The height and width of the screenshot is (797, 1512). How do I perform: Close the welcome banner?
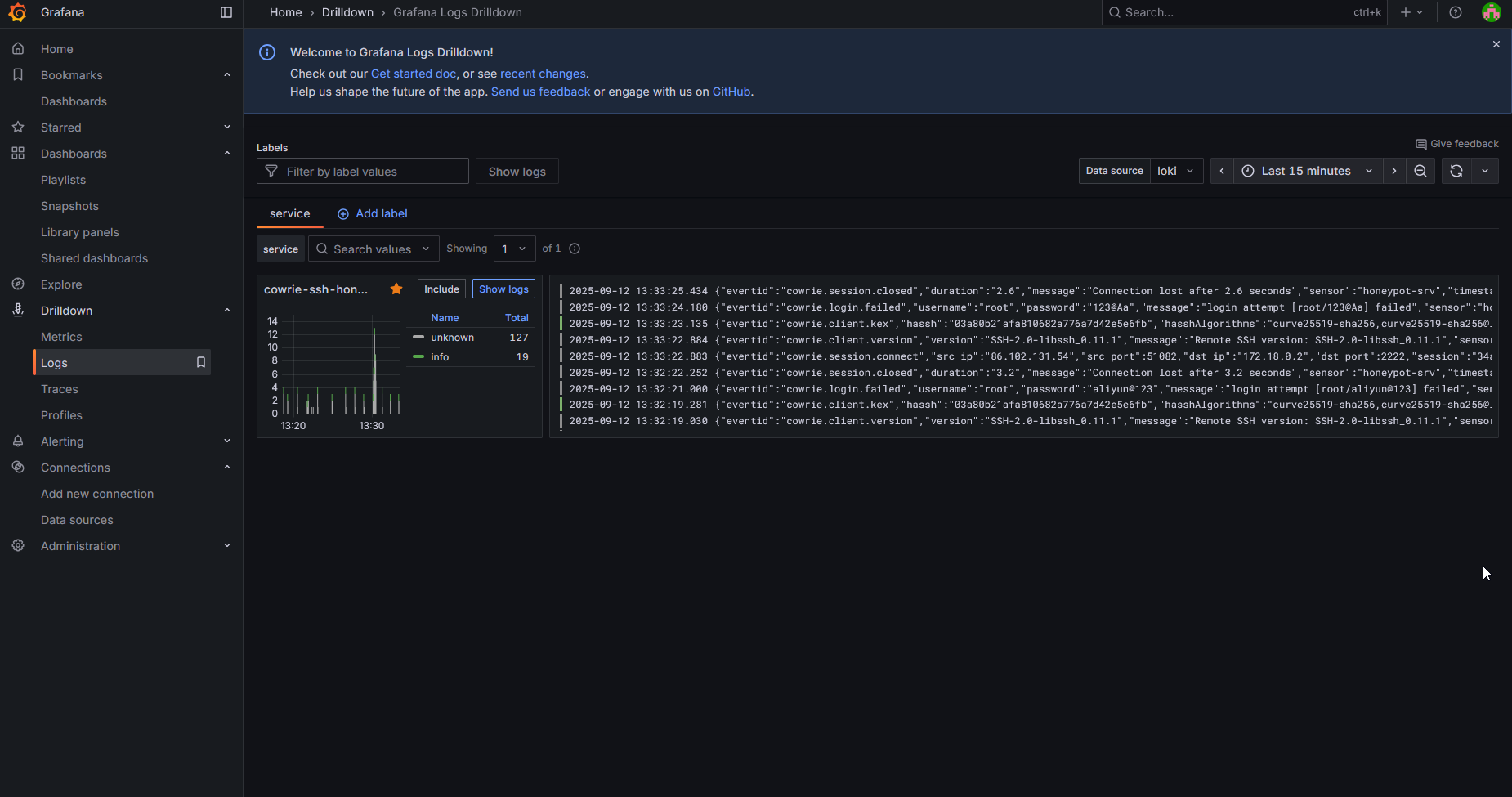coord(1496,44)
